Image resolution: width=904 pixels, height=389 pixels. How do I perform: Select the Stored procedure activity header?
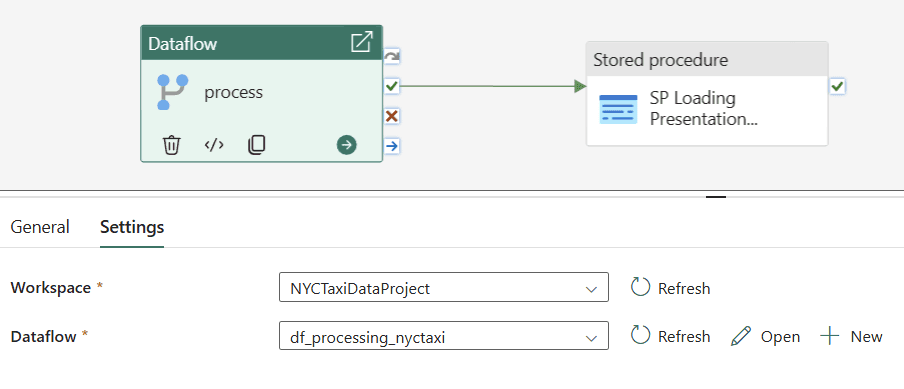pyautogui.click(x=707, y=59)
